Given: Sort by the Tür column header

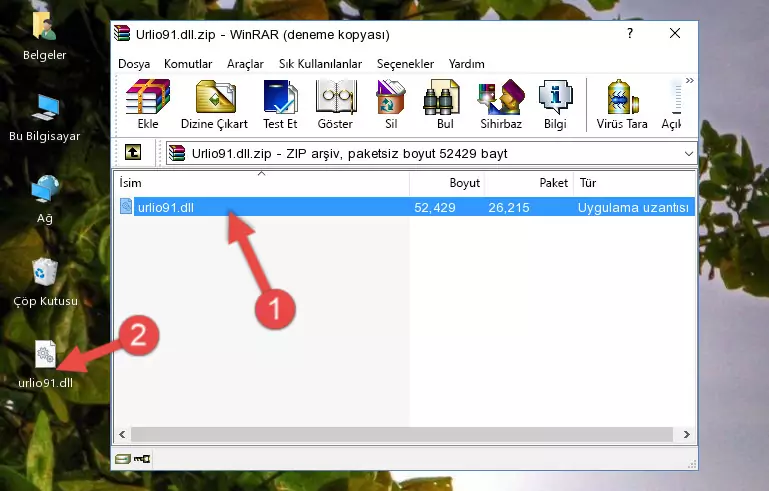Looking at the screenshot, I should (x=635, y=183).
